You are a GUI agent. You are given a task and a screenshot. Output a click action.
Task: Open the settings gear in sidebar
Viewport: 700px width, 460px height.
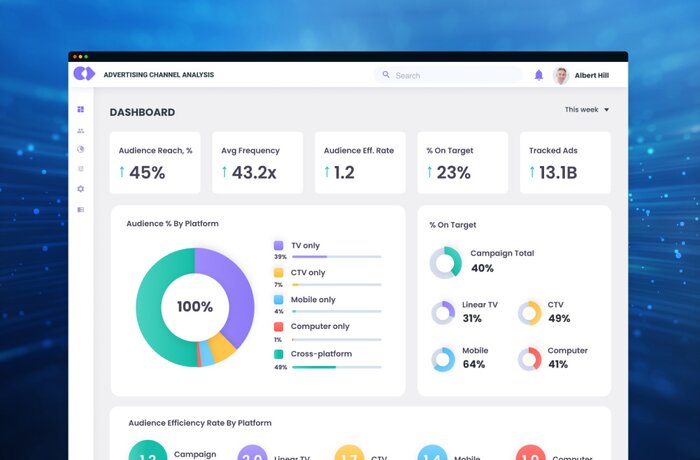point(81,189)
